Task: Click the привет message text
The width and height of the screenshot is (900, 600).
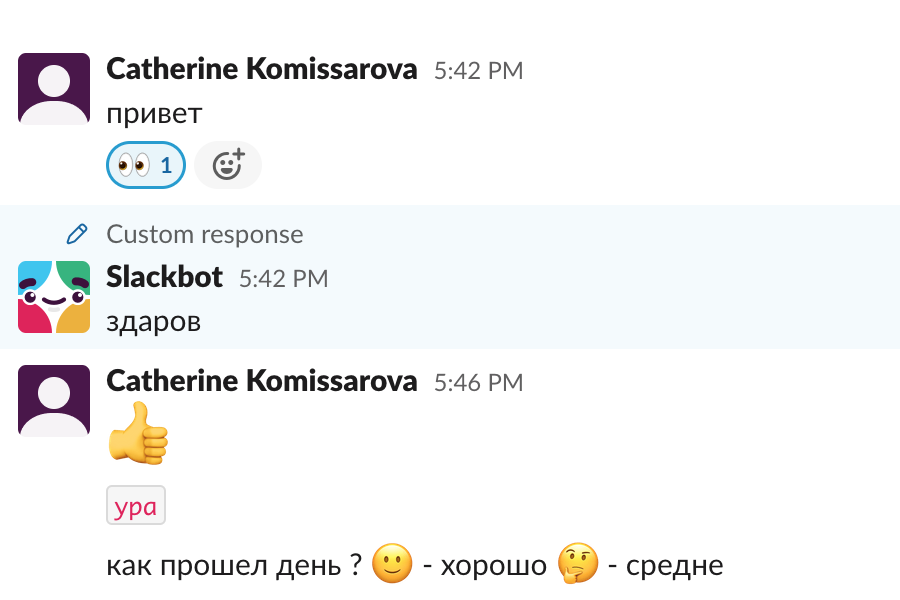Action: 154,114
